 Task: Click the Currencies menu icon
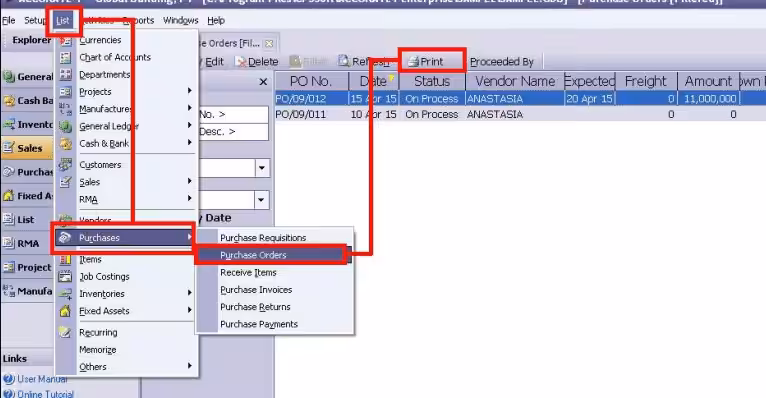click(65, 41)
